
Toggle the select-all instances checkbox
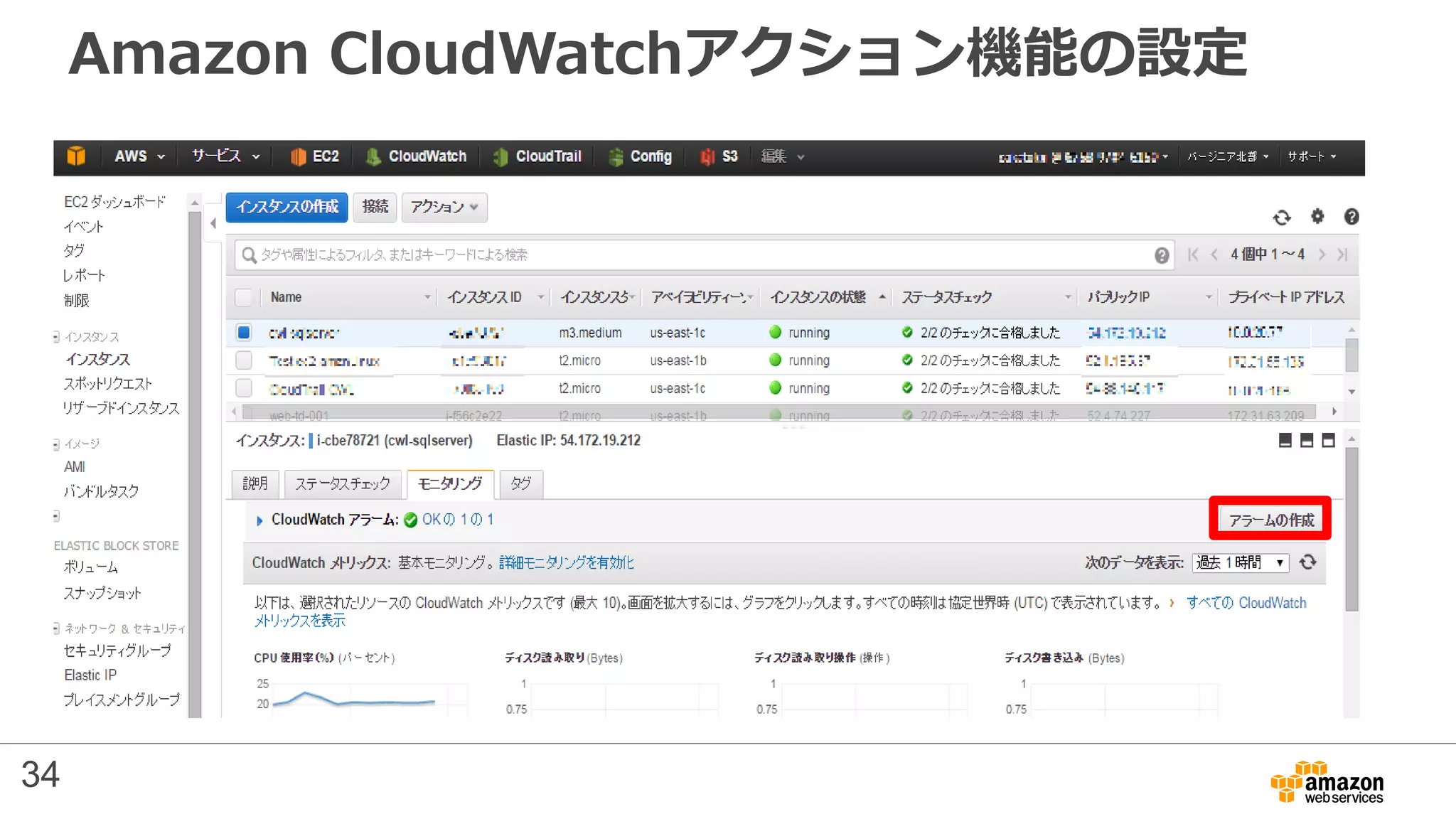pos(243,297)
